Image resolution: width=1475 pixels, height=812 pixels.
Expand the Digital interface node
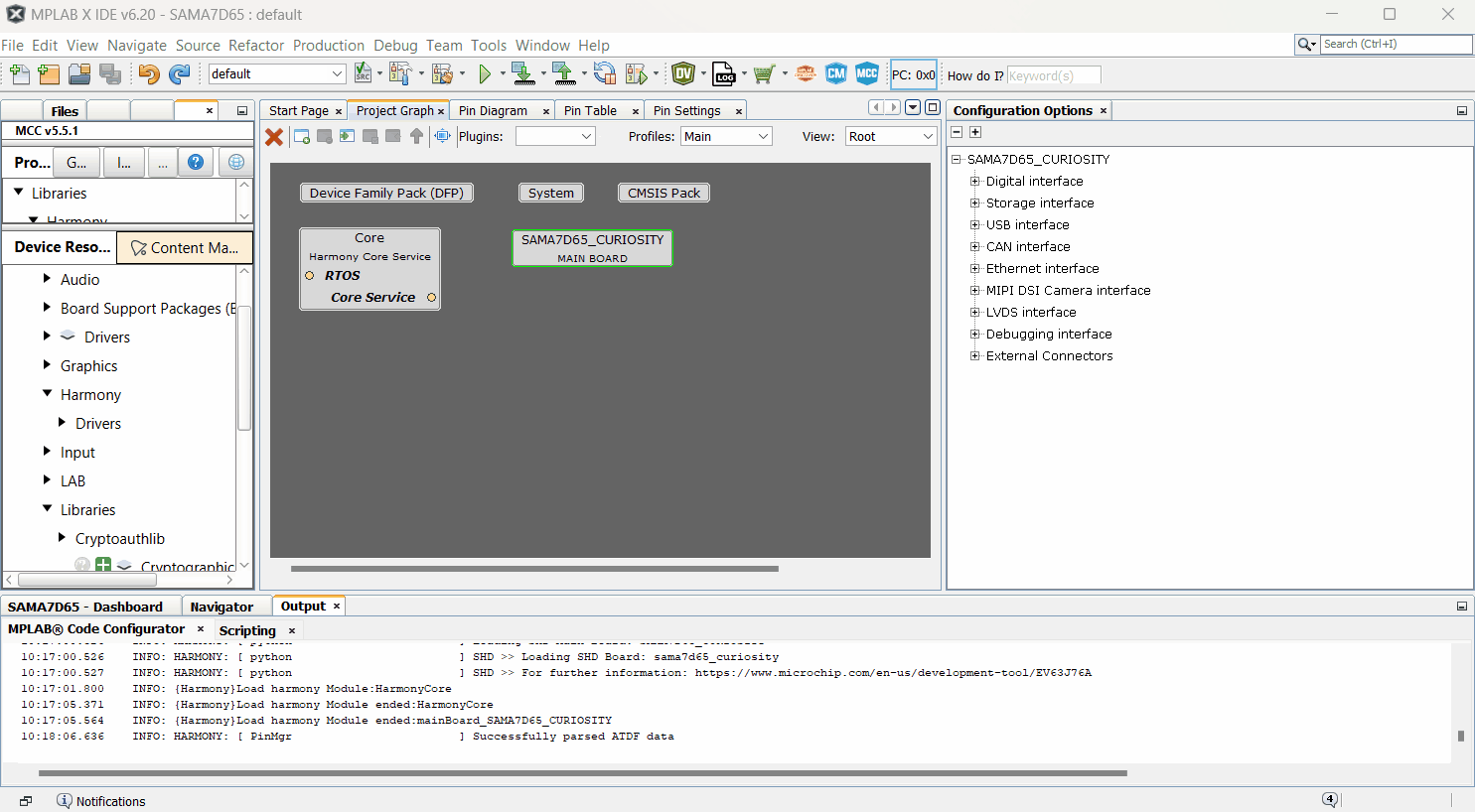tap(975, 181)
